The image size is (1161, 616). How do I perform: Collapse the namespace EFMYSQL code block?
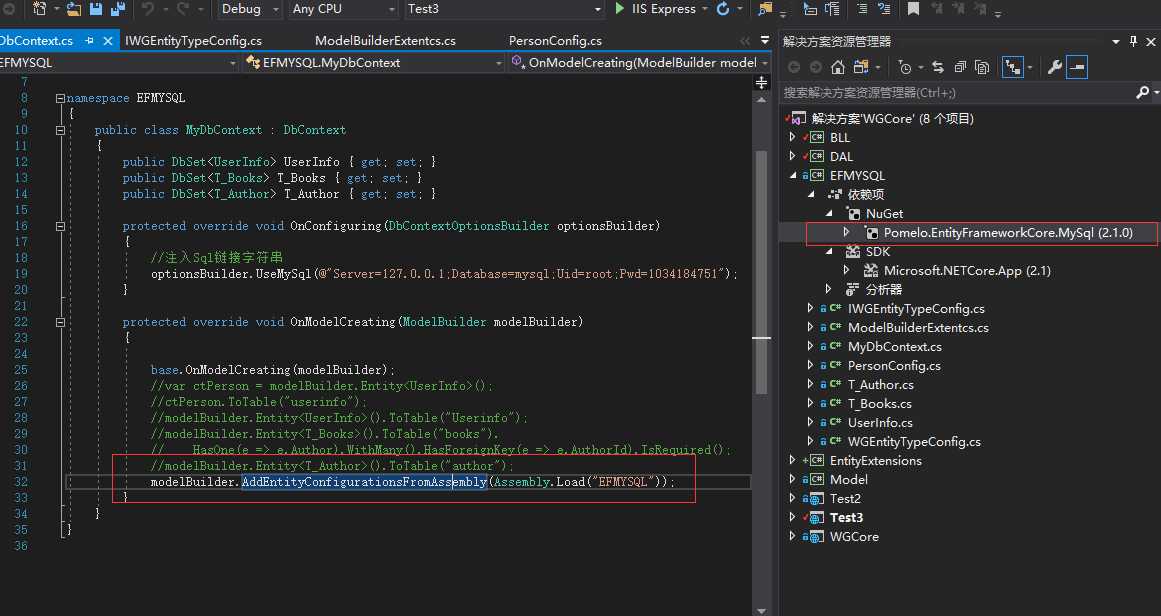coord(60,98)
